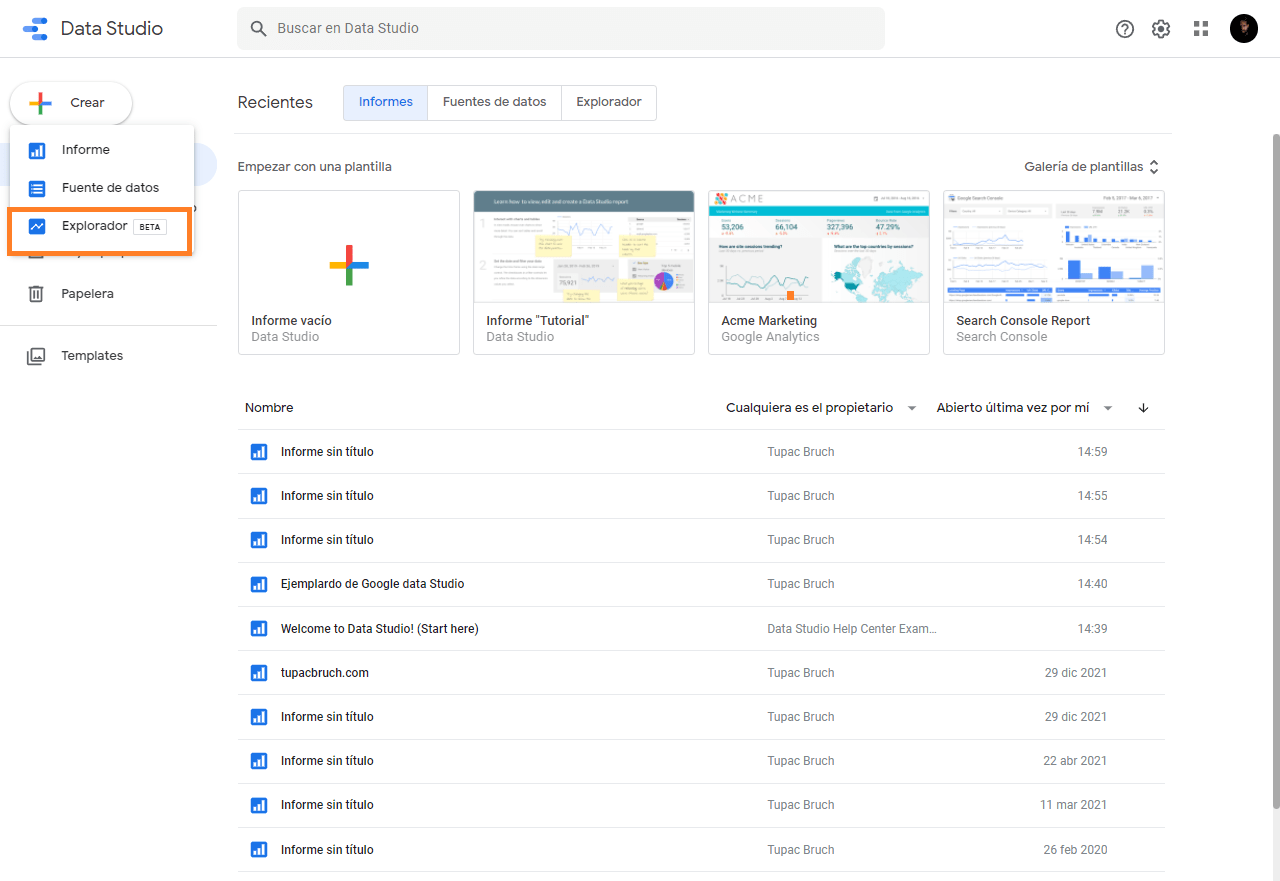Click the Templates gallery icon

pos(36,356)
